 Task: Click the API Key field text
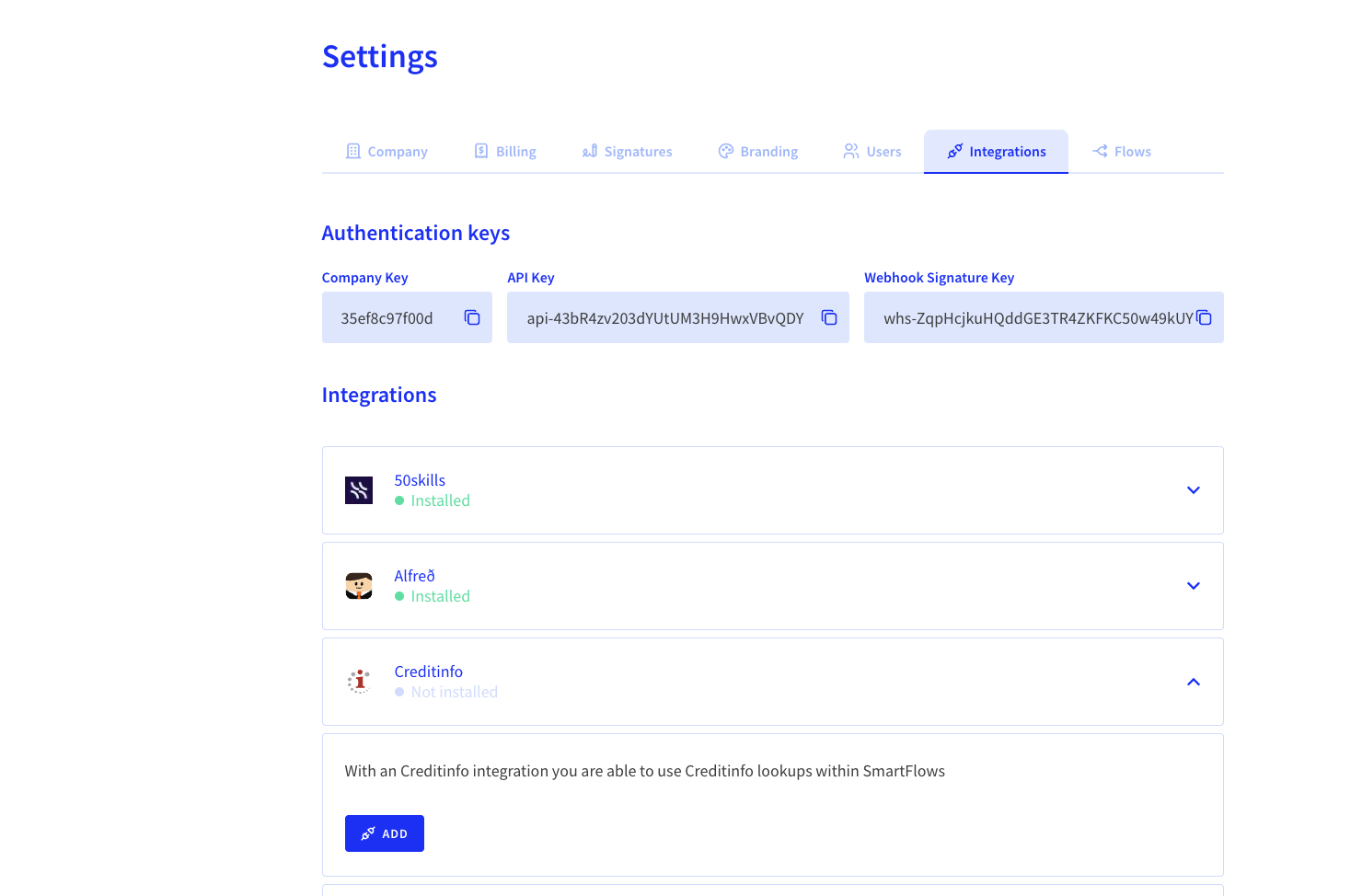coord(665,318)
